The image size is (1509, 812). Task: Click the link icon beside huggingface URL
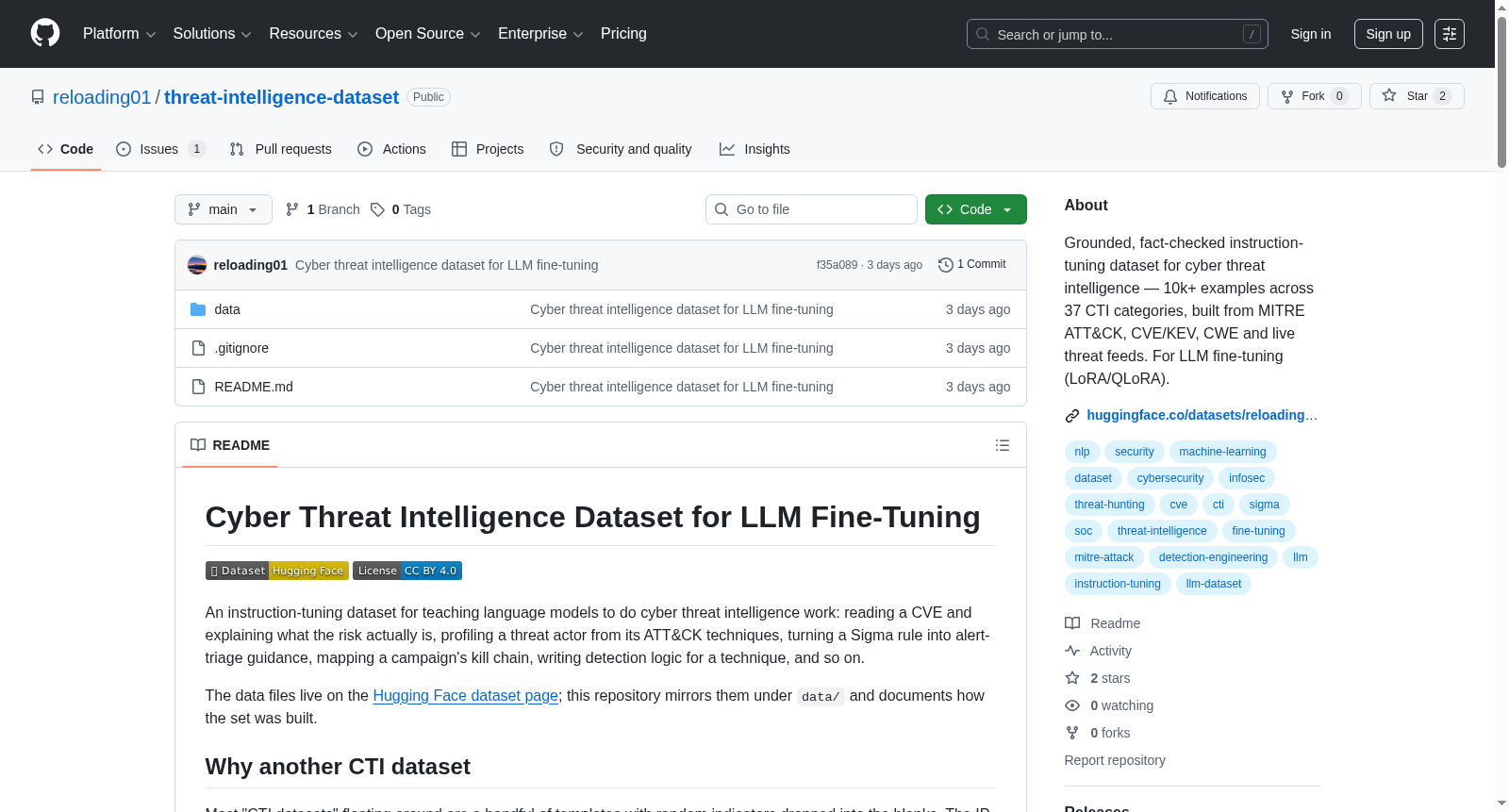point(1072,416)
